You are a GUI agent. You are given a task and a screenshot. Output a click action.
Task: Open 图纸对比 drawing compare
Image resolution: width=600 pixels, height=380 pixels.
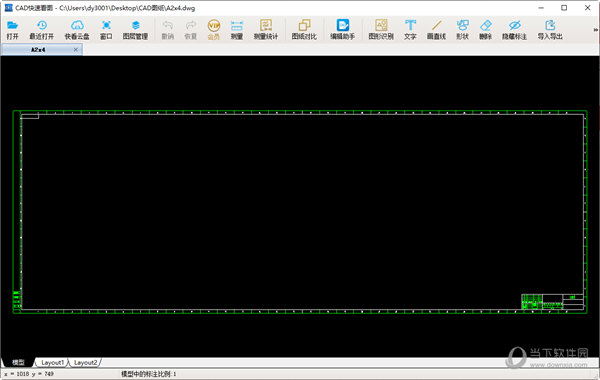(304, 30)
